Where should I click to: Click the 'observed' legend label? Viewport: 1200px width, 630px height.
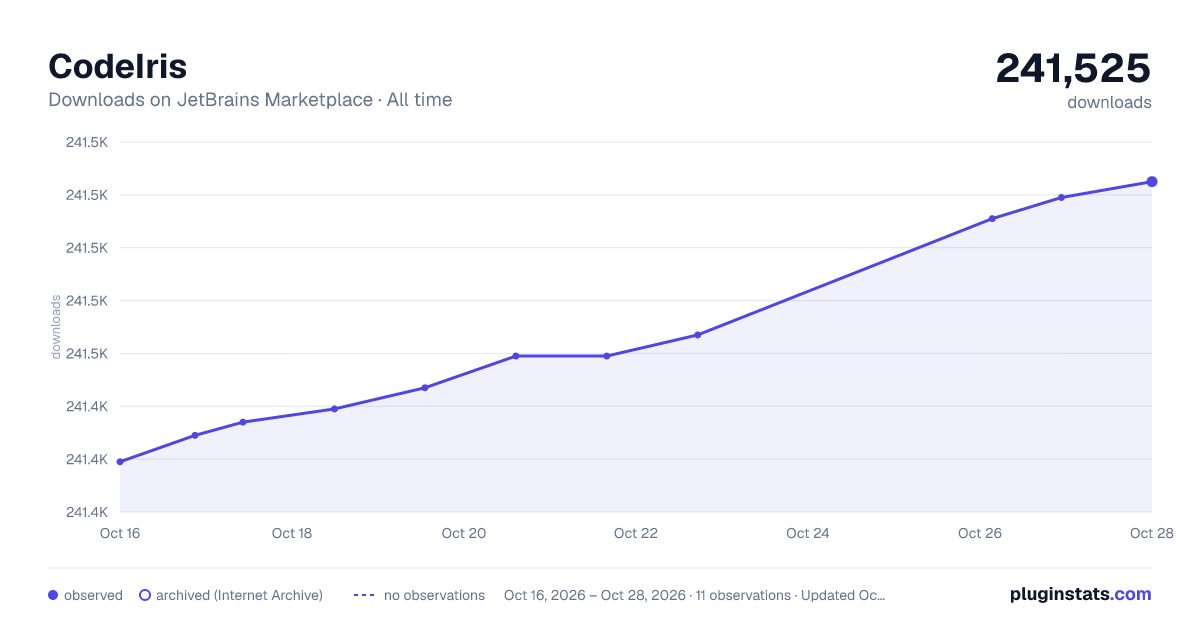93,595
